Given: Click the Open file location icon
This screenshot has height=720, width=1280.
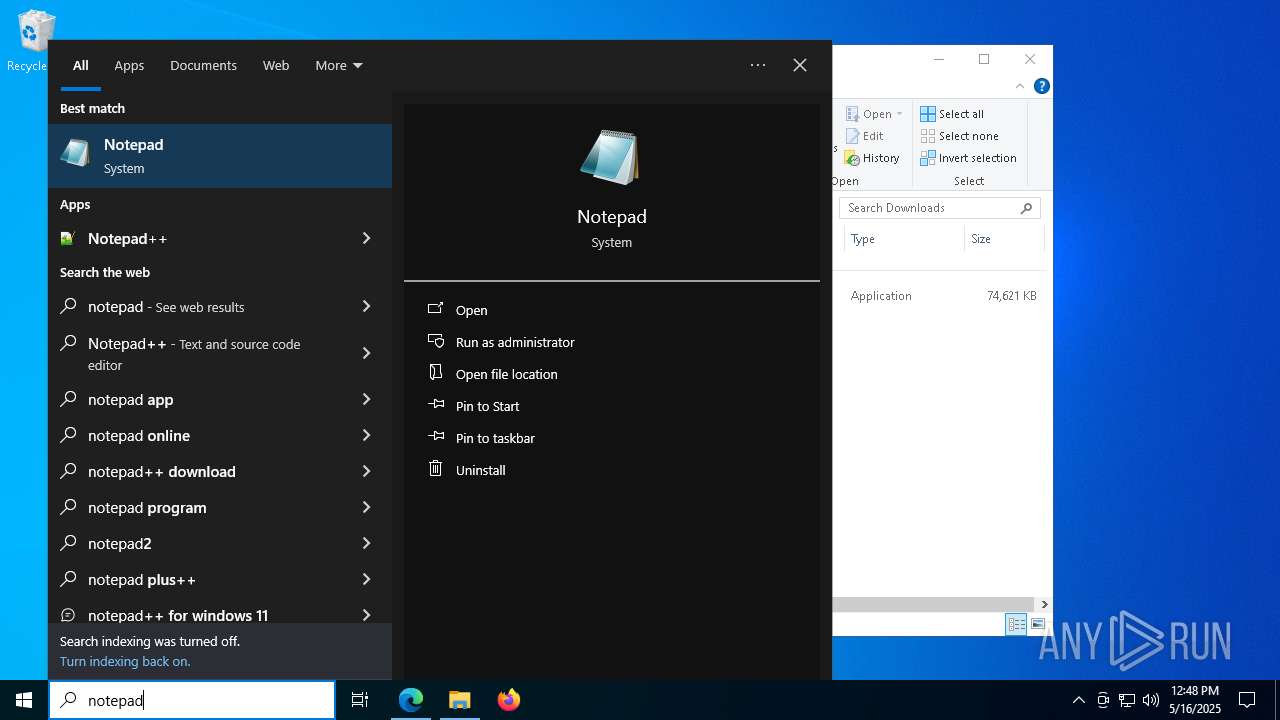Looking at the screenshot, I should tap(435, 373).
